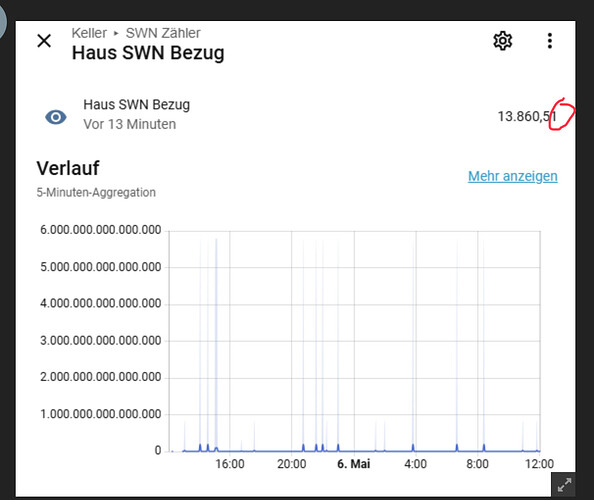594x500 pixels.
Task: Close the Haus SWN Bezug dialog
Action: (44, 41)
